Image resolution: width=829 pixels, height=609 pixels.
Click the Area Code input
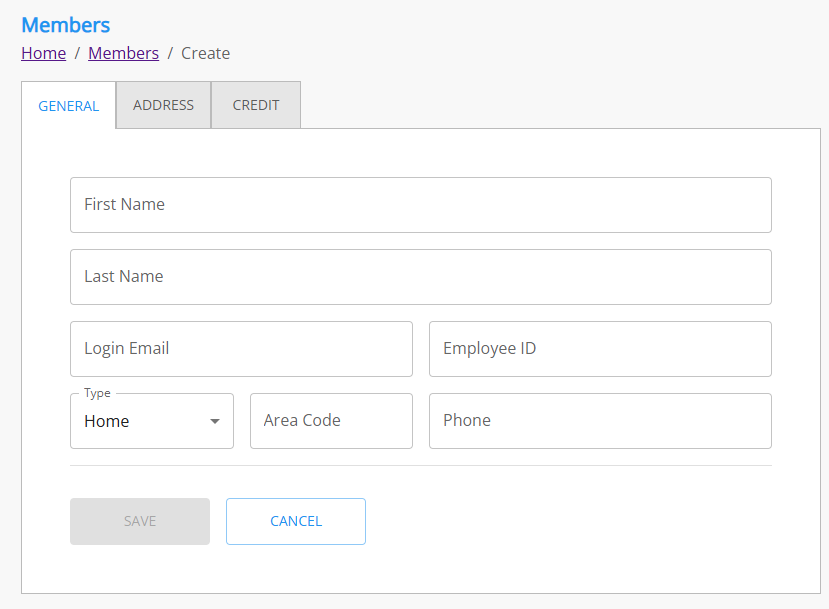pyautogui.click(x=331, y=421)
